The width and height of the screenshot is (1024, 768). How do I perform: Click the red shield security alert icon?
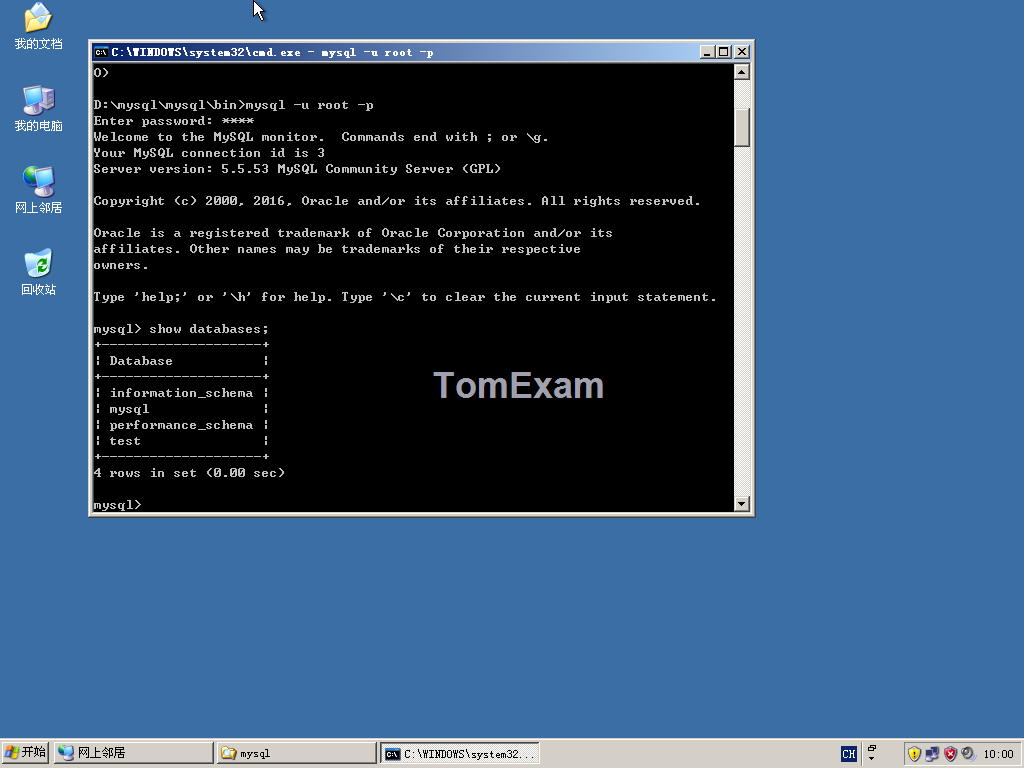950,754
